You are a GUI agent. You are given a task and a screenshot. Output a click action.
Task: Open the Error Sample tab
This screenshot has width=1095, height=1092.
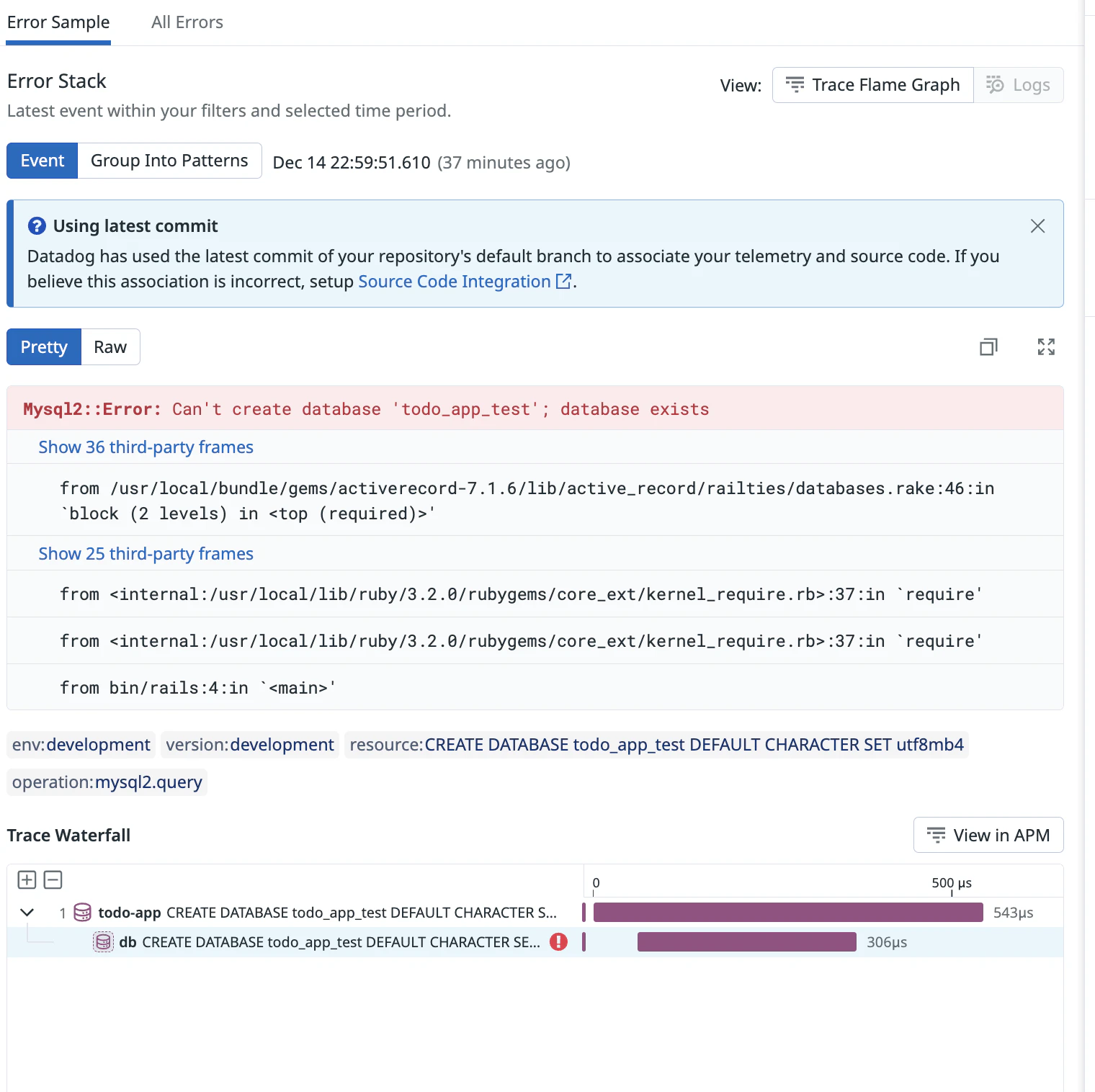coord(58,22)
